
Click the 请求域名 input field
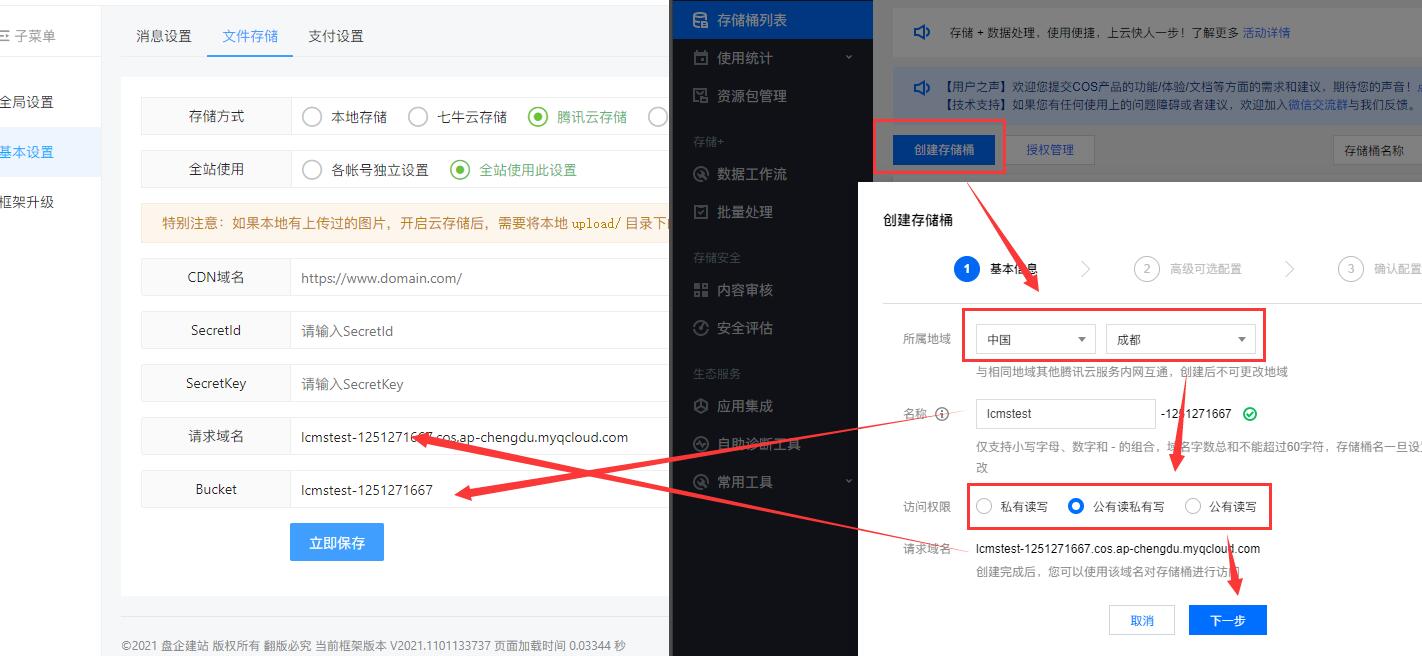[x=479, y=437]
